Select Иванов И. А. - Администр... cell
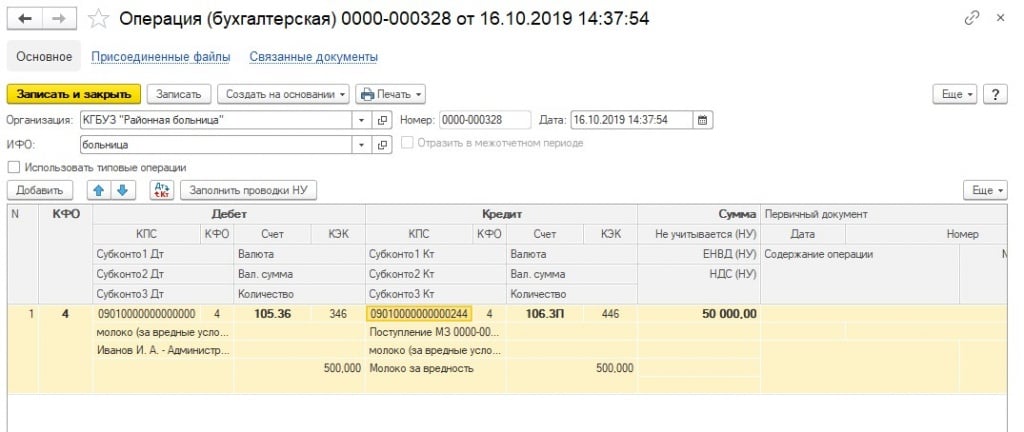This screenshot has width=1024, height=432. pyautogui.click(x=163, y=350)
